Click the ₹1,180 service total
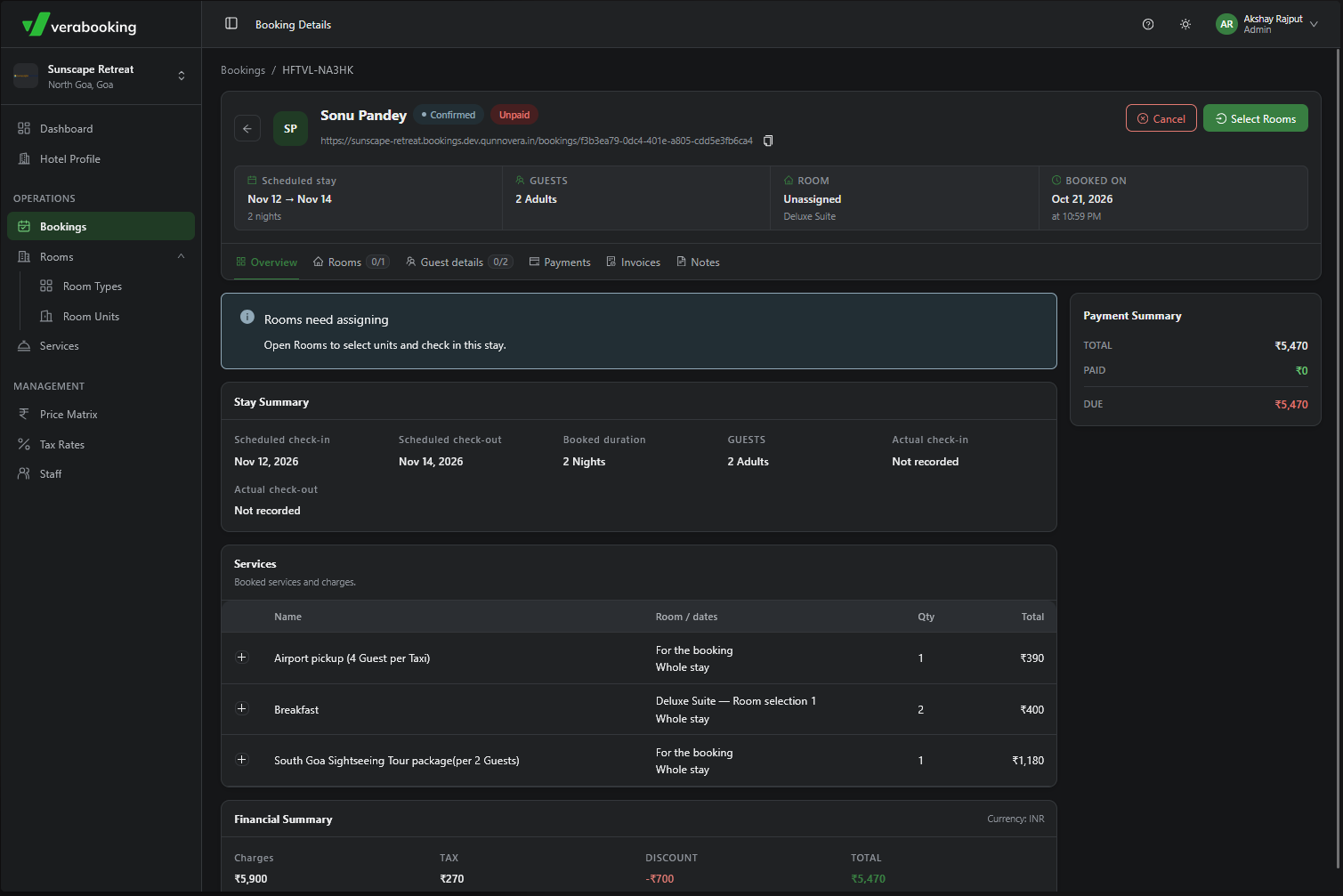The height and width of the screenshot is (896, 1343). click(1028, 761)
